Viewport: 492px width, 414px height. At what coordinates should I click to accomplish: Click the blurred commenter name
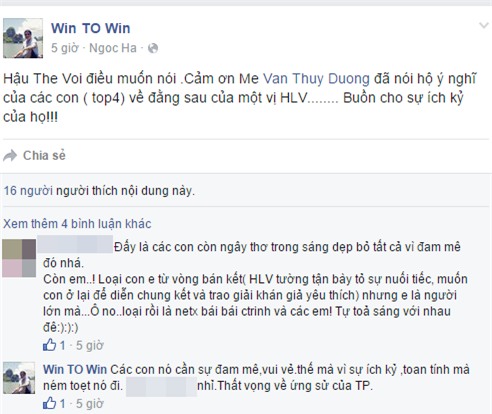coord(75,244)
